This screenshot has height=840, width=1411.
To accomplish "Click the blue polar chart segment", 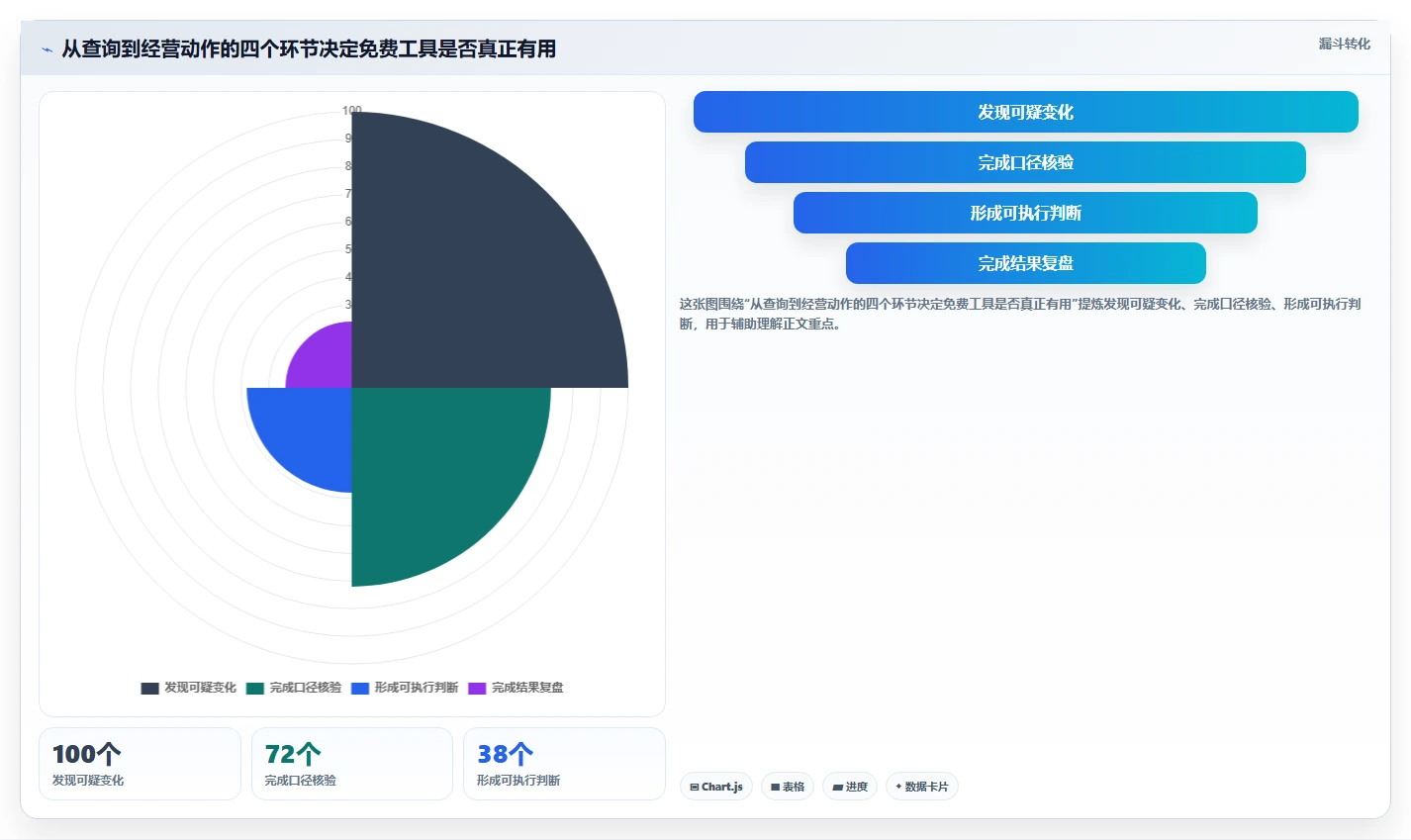I will (x=307, y=432).
